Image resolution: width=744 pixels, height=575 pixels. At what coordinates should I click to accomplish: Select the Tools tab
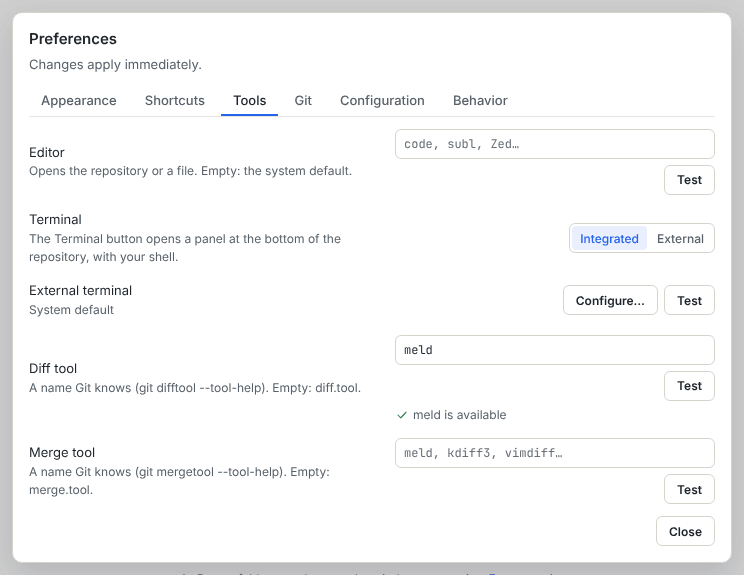(250, 101)
